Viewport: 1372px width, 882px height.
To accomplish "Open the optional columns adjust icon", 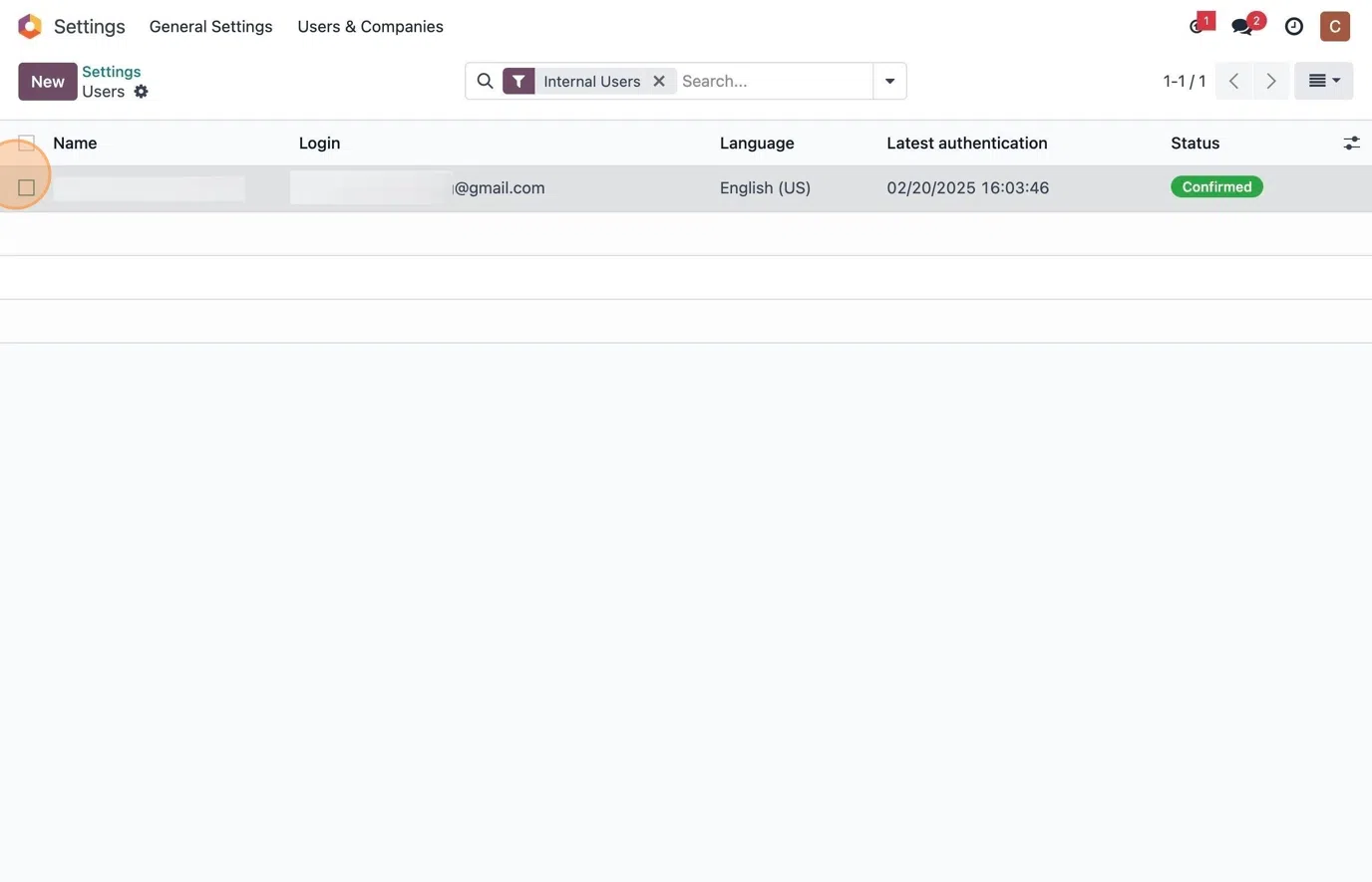I will 1351,144.
